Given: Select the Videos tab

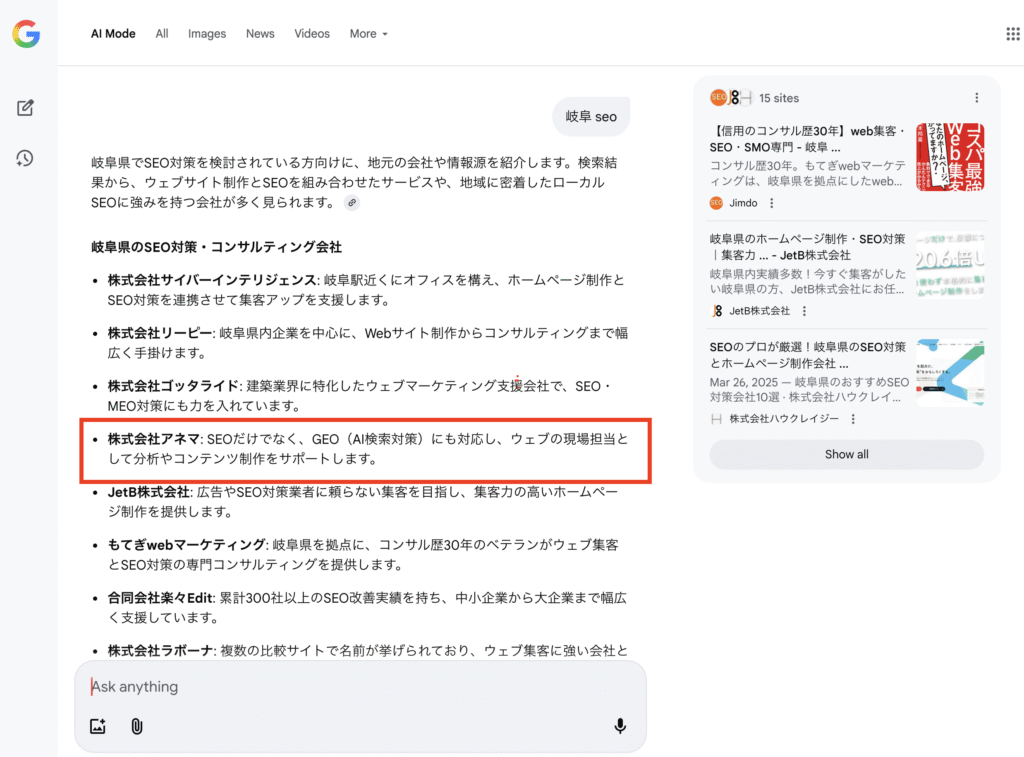Looking at the screenshot, I should pos(312,33).
